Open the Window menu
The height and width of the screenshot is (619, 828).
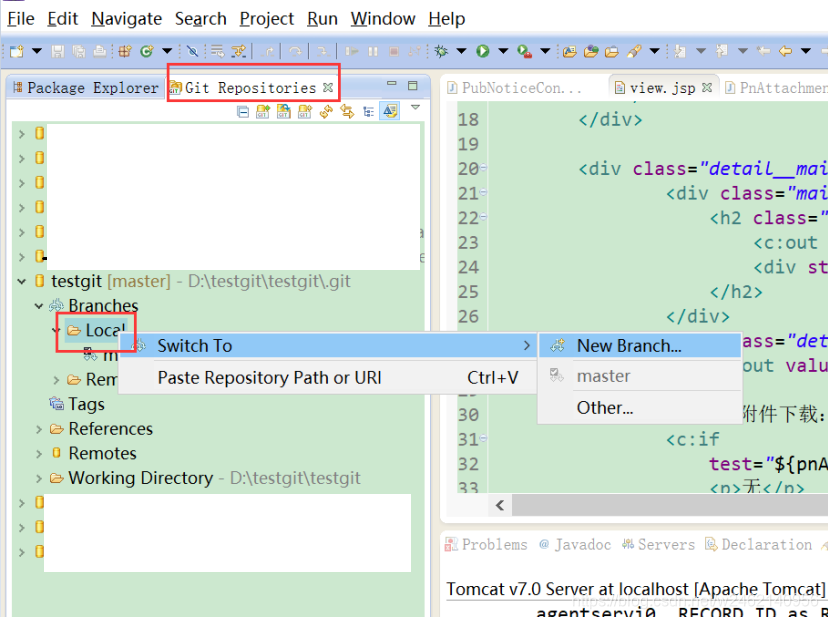383,19
